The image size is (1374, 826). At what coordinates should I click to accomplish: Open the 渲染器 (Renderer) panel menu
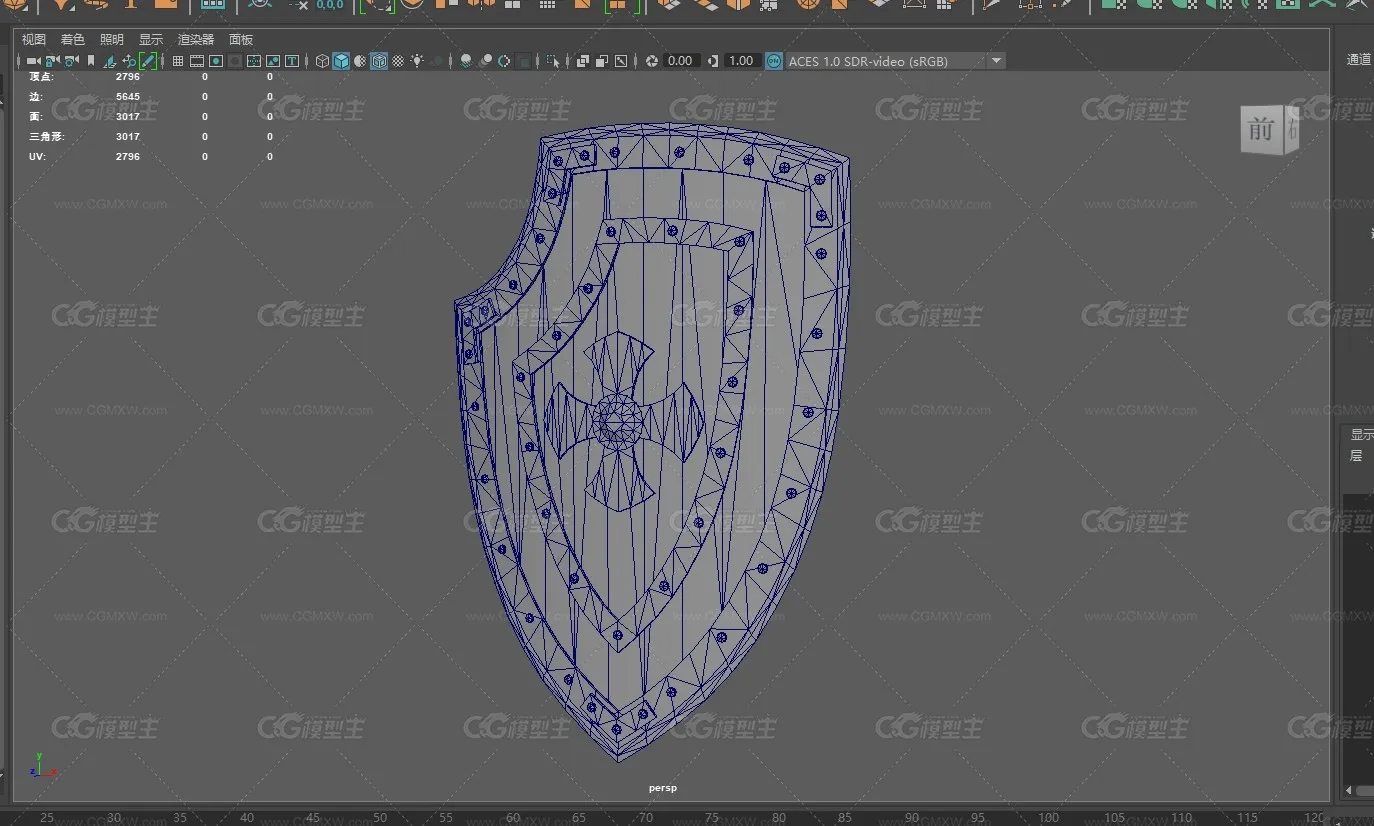[x=196, y=40]
